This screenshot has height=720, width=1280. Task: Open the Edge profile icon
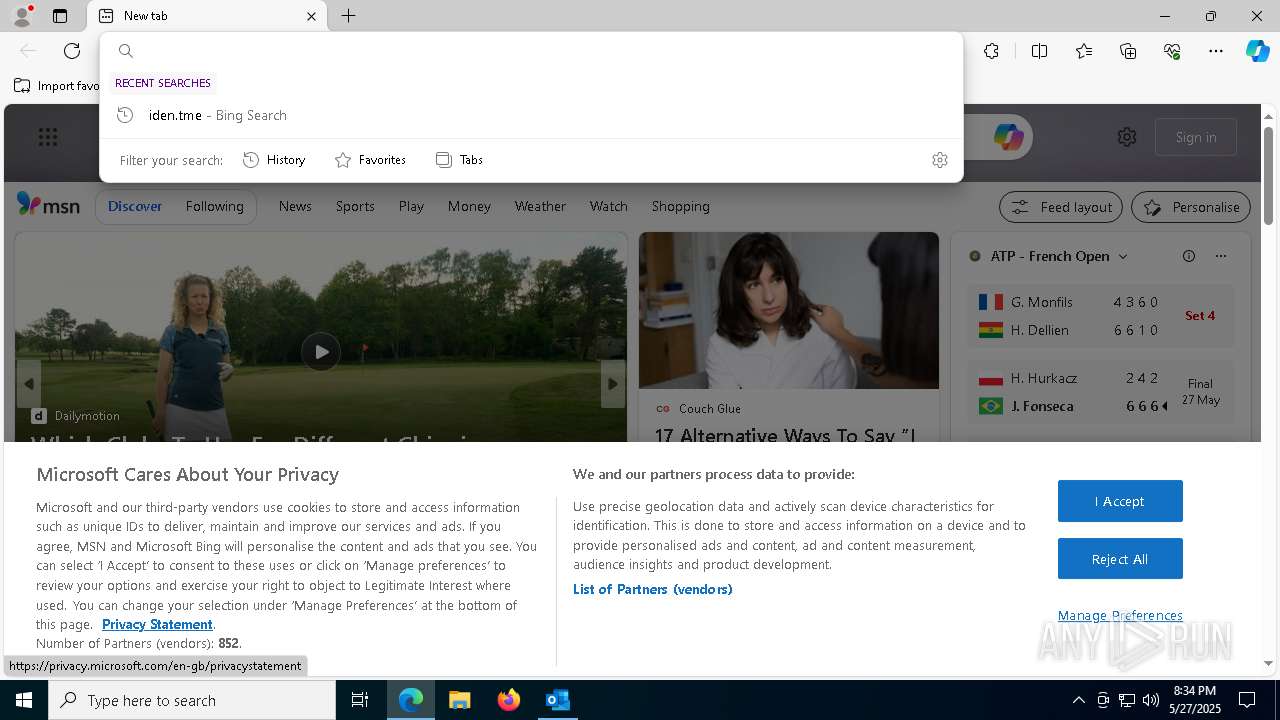click(22, 16)
